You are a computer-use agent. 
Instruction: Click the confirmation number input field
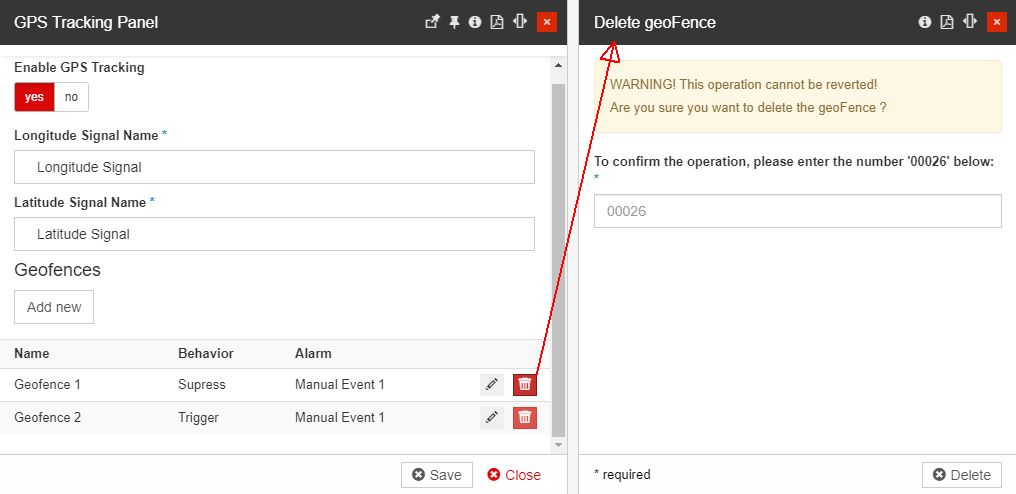click(x=797, y=211)
